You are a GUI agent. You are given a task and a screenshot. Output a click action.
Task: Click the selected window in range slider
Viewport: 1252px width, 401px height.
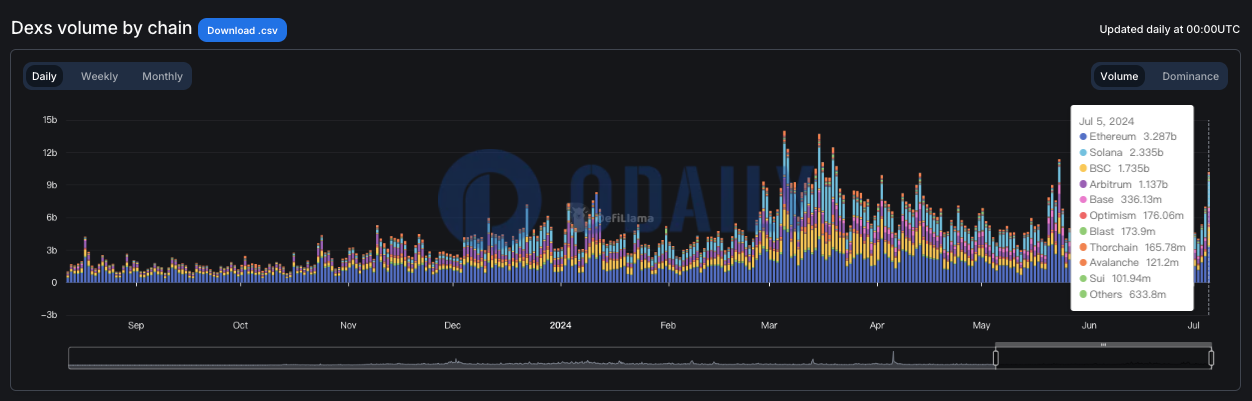[1103, 358]
